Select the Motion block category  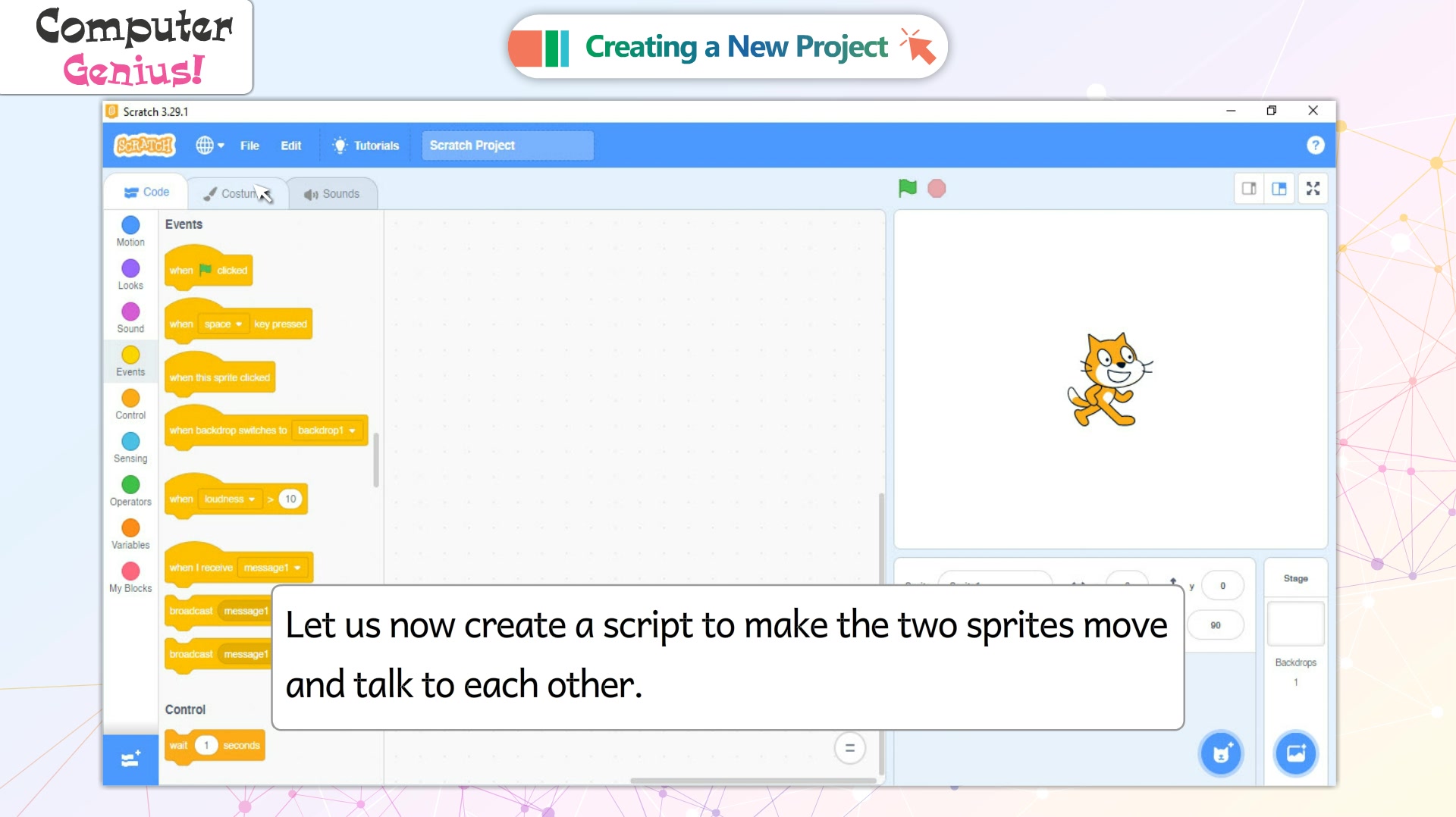point(130,231)
